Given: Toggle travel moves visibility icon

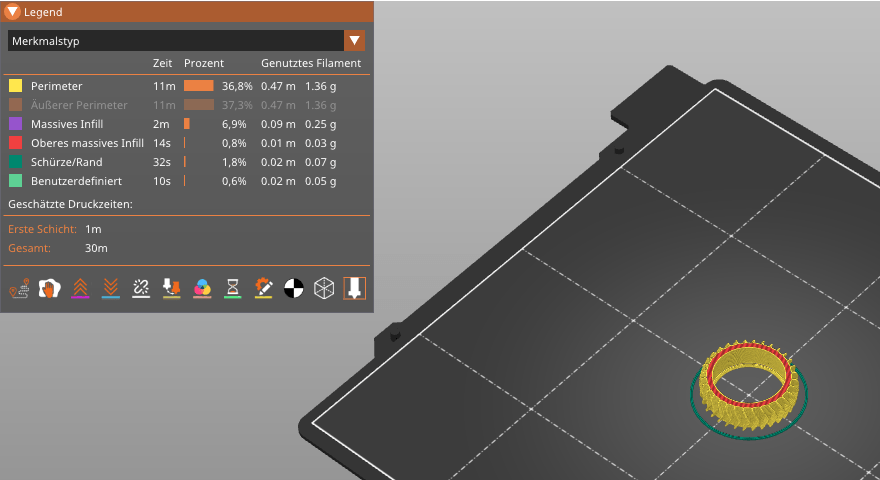Looking at the screenshot, I should [19, 288].
